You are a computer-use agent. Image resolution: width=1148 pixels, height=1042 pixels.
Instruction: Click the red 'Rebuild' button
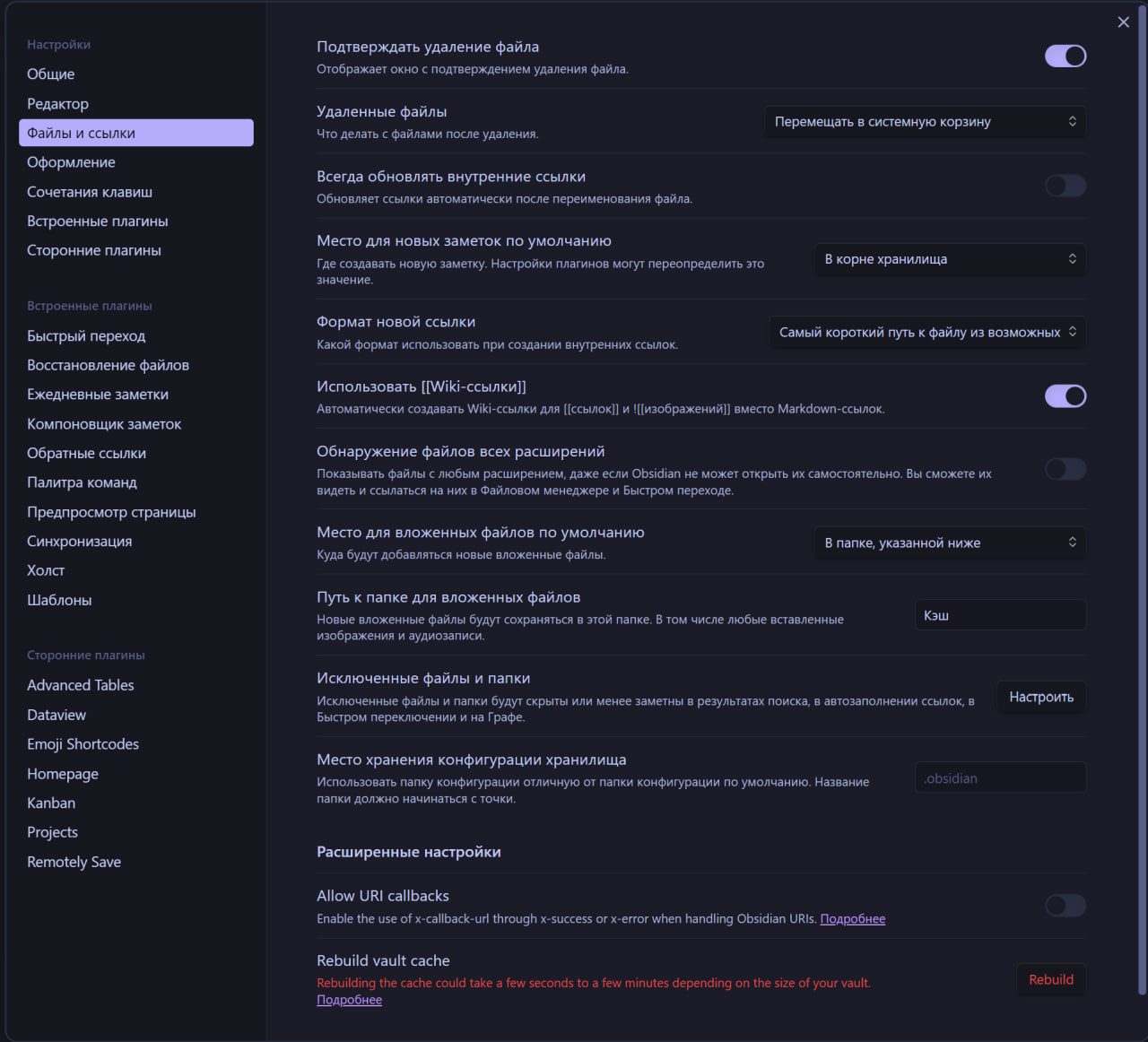point(1051,979)
